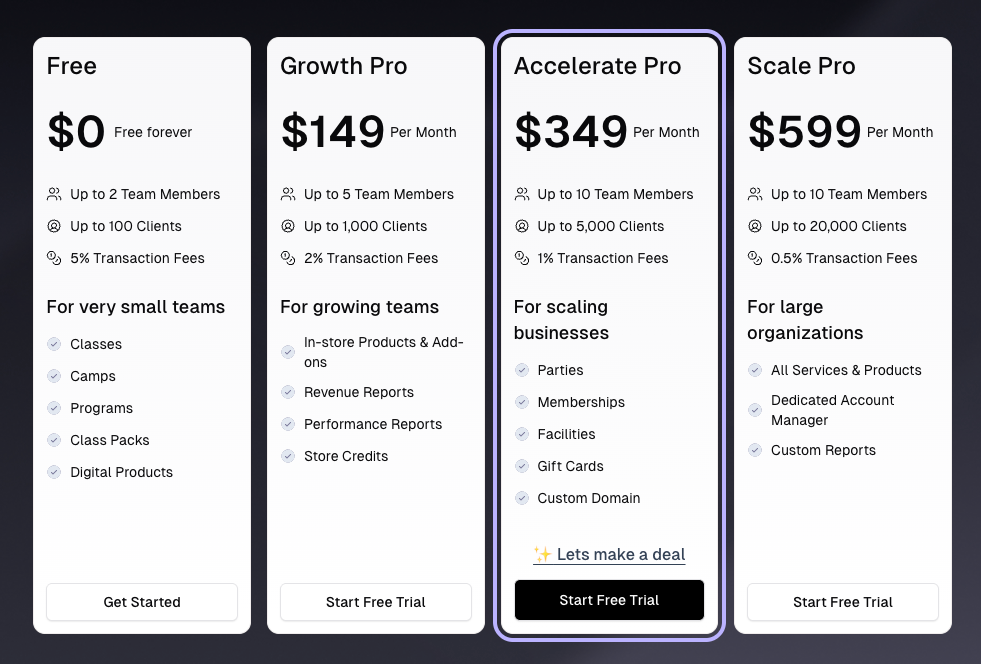981x664 pixels.
Task: Click the Scale Pro plan heading
Action: coord(801,66)
